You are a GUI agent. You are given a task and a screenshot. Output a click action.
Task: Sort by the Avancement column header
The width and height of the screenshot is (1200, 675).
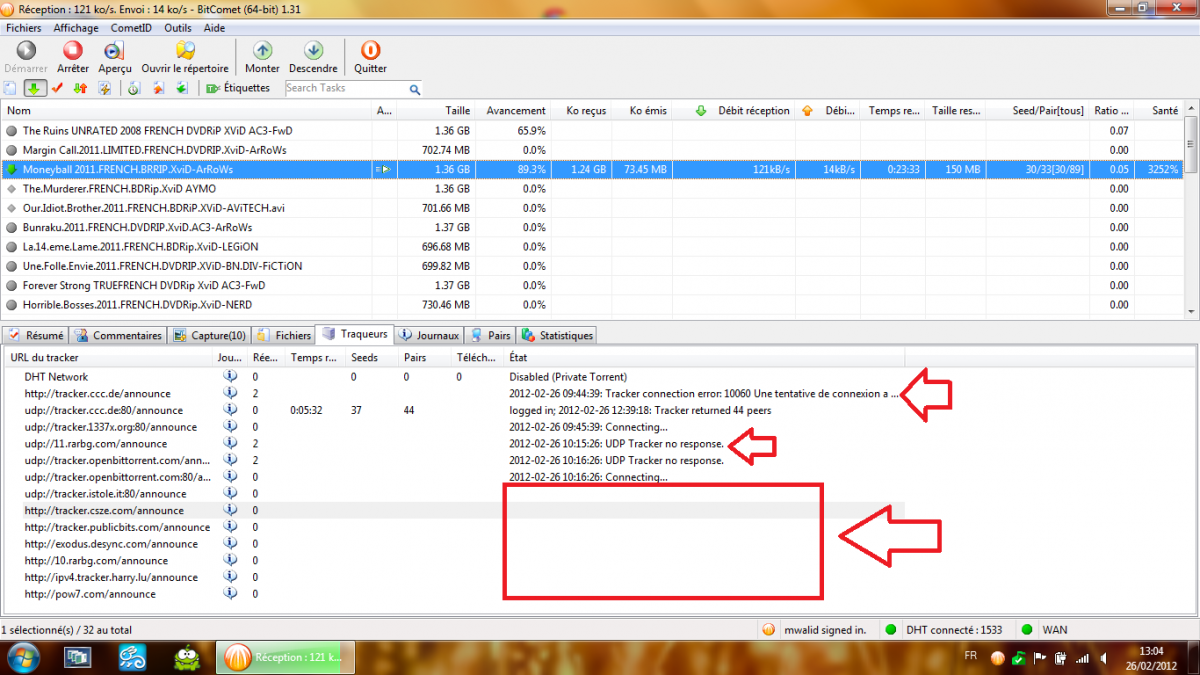coord(512,111)
